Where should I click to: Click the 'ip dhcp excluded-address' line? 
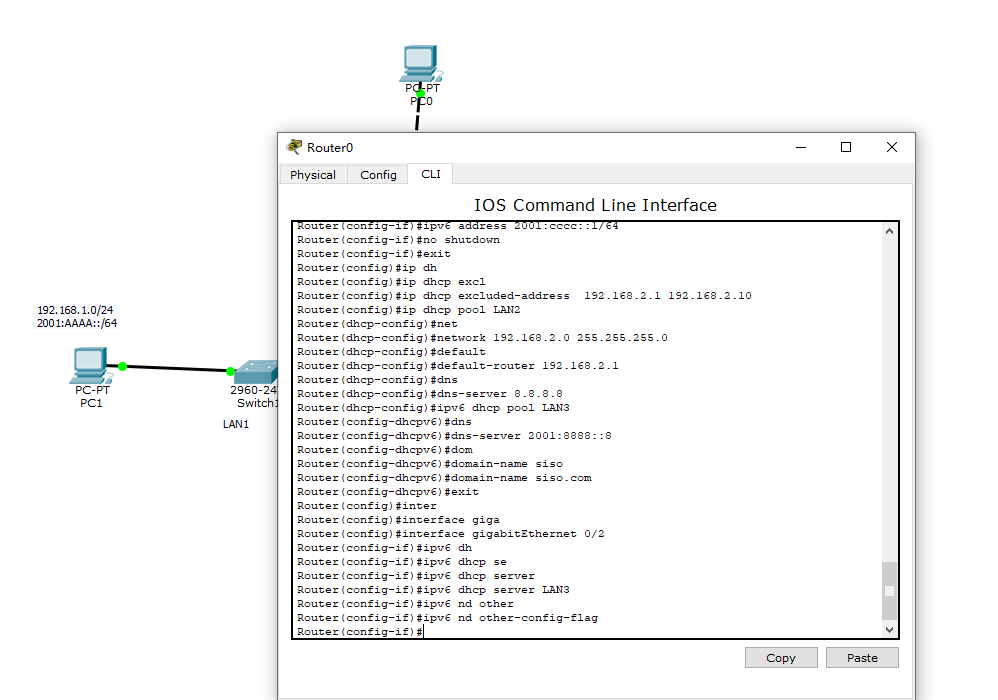tap(524, 295)
